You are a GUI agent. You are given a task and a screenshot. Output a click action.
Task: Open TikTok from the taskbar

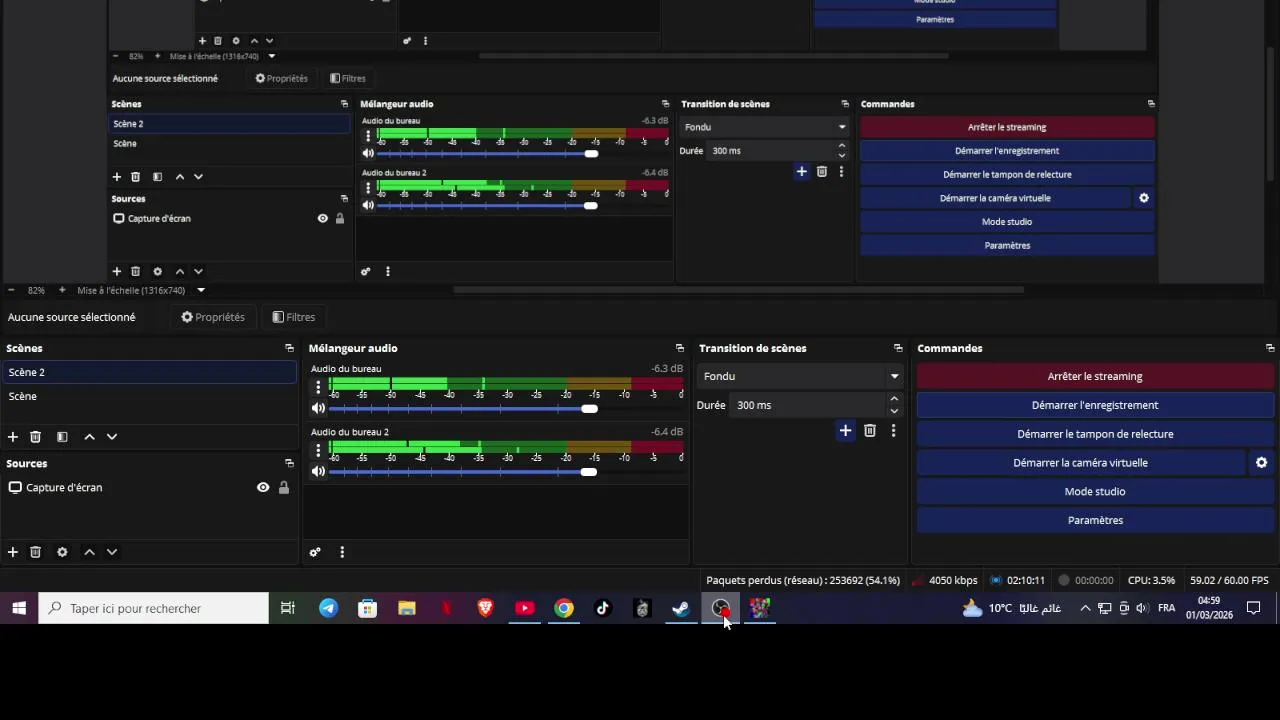[603, 608]
